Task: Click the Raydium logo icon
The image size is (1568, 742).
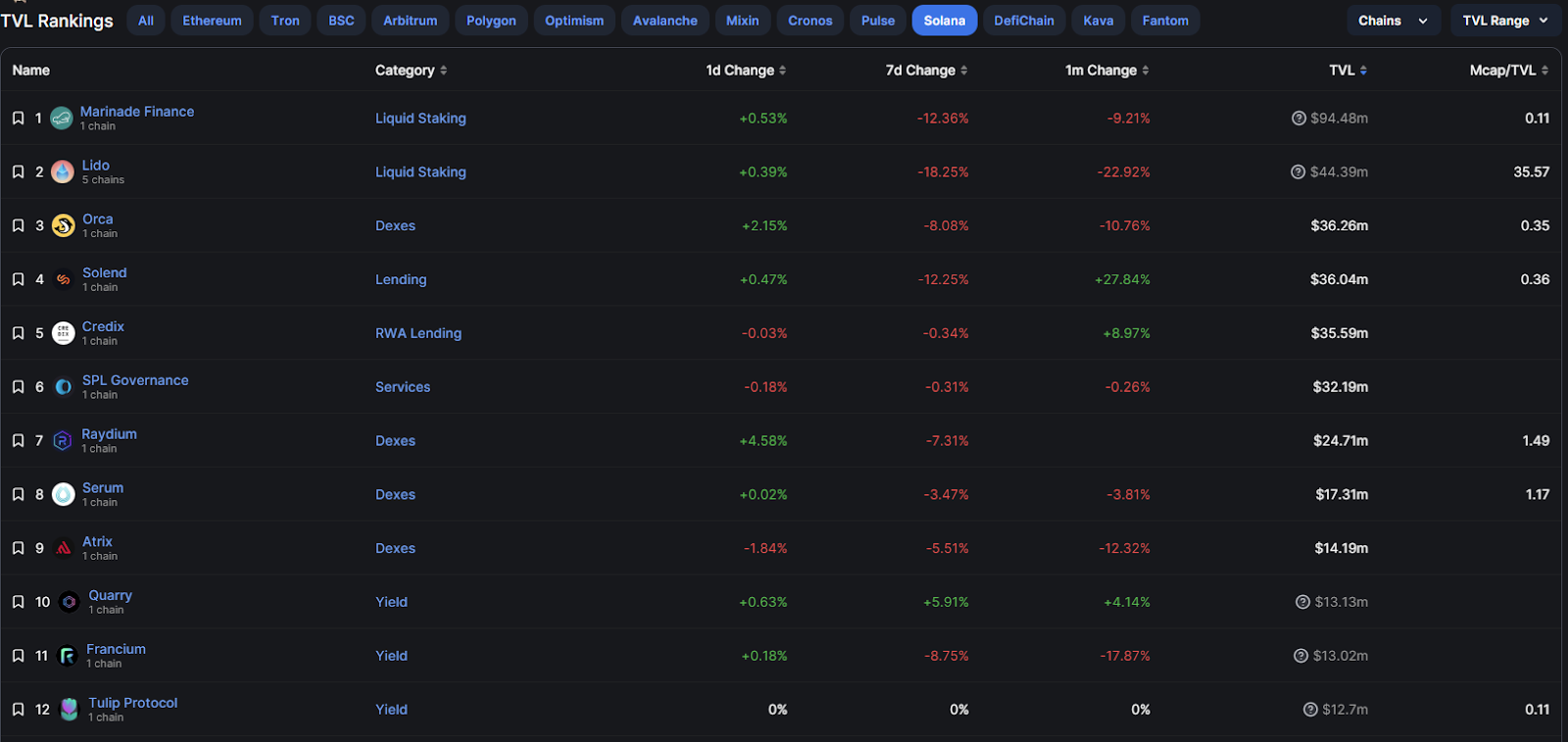Action: pyautogui.click(x=63, y=441)
